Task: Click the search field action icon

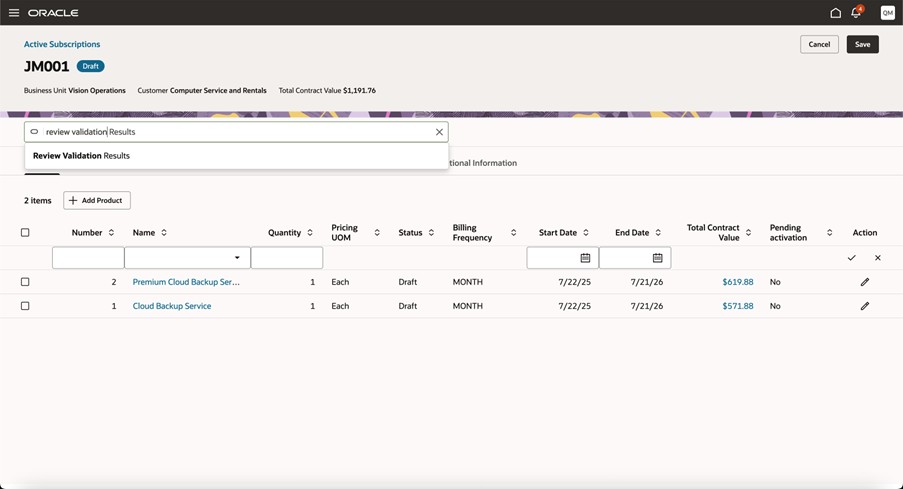Action: tap(34, 132)
